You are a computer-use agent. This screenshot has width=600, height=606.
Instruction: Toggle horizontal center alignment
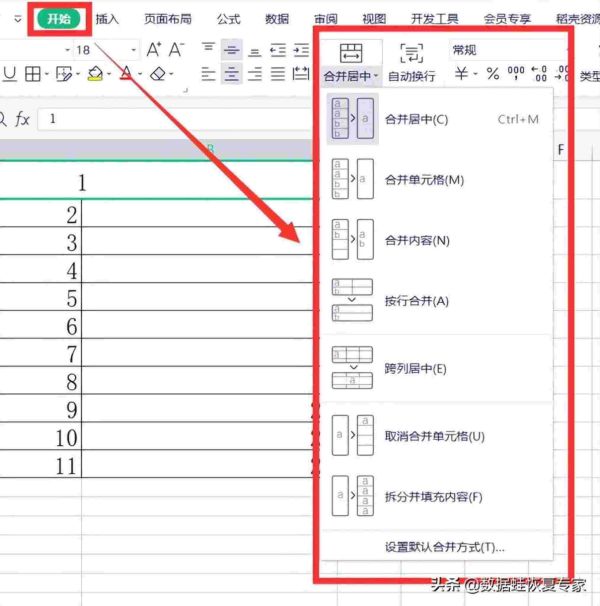tap(232, 73)
